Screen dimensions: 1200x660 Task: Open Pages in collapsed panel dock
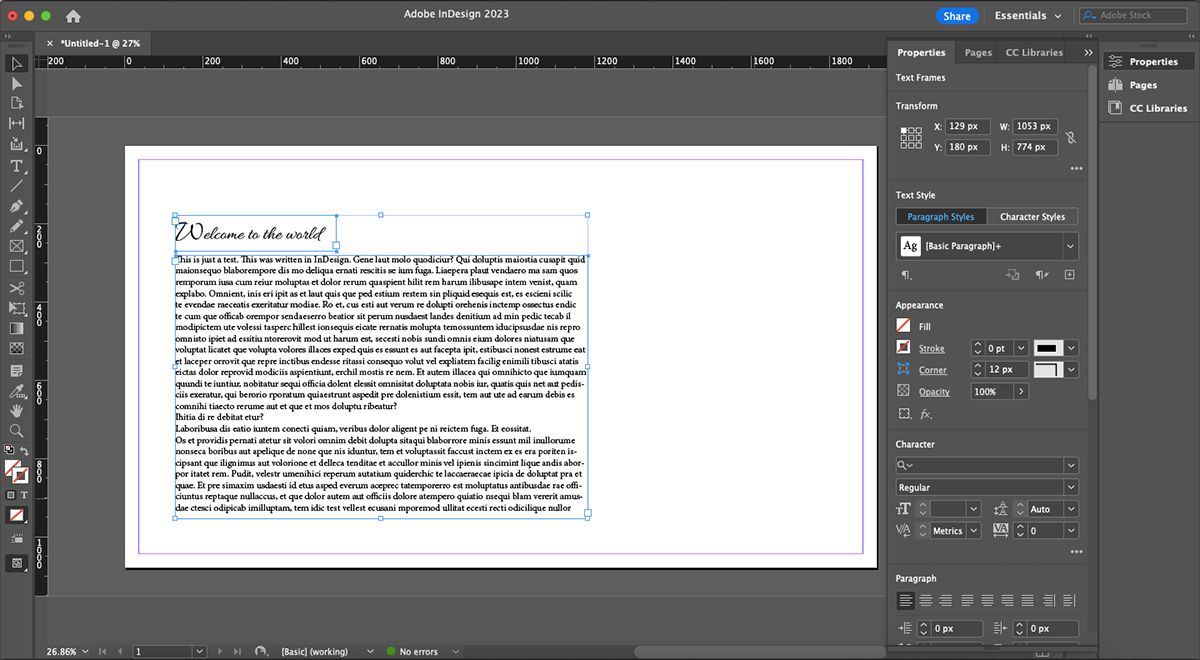[x=1144, y=85]
